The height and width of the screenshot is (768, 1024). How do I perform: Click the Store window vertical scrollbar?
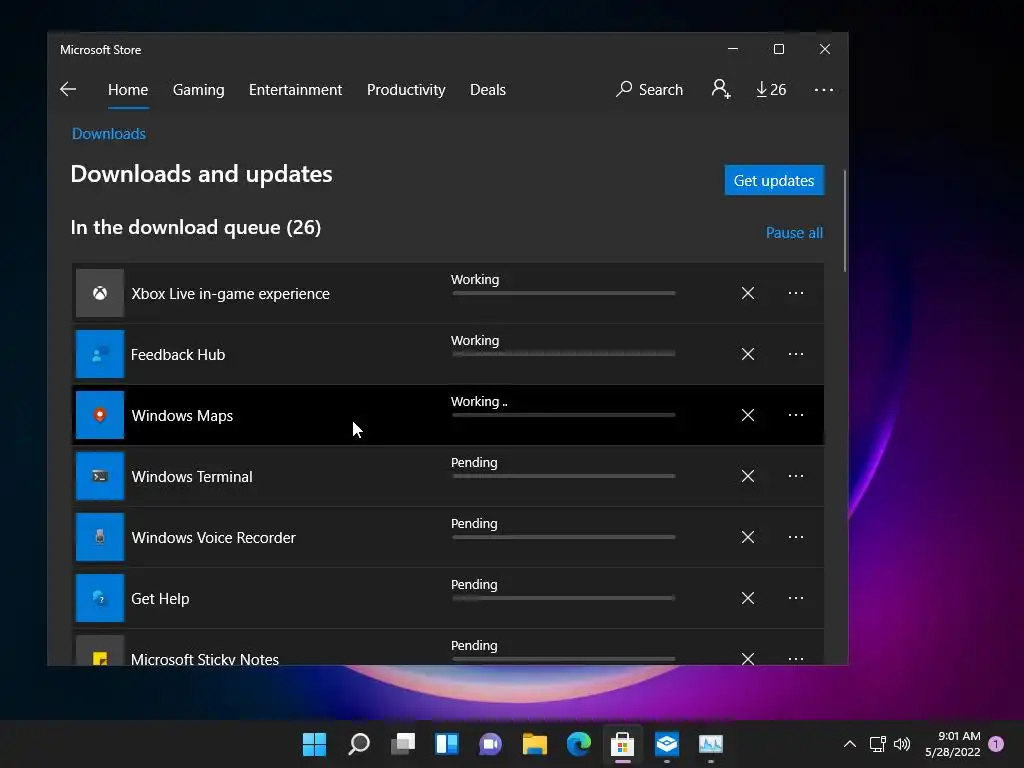845,221
